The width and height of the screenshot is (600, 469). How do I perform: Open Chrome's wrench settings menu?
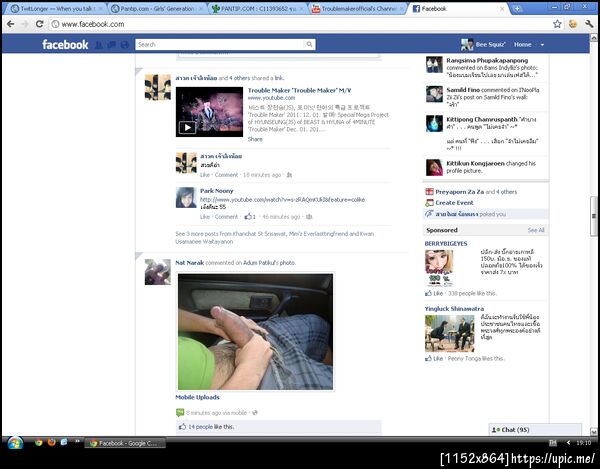[589, 24]
